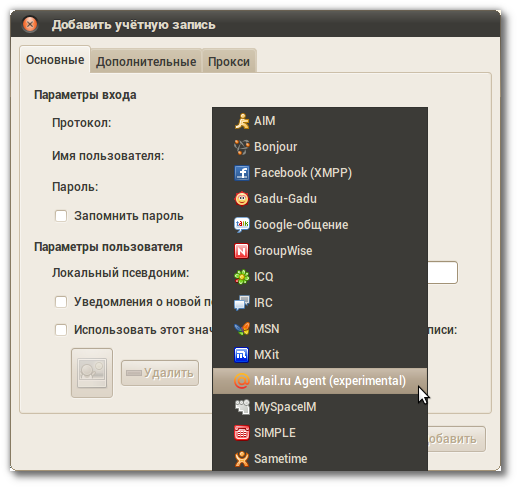Click the IRC chat bubbles icon
The width and height of the screenshot is (518, 488).
pyautogui.click(x=242, y=303)
